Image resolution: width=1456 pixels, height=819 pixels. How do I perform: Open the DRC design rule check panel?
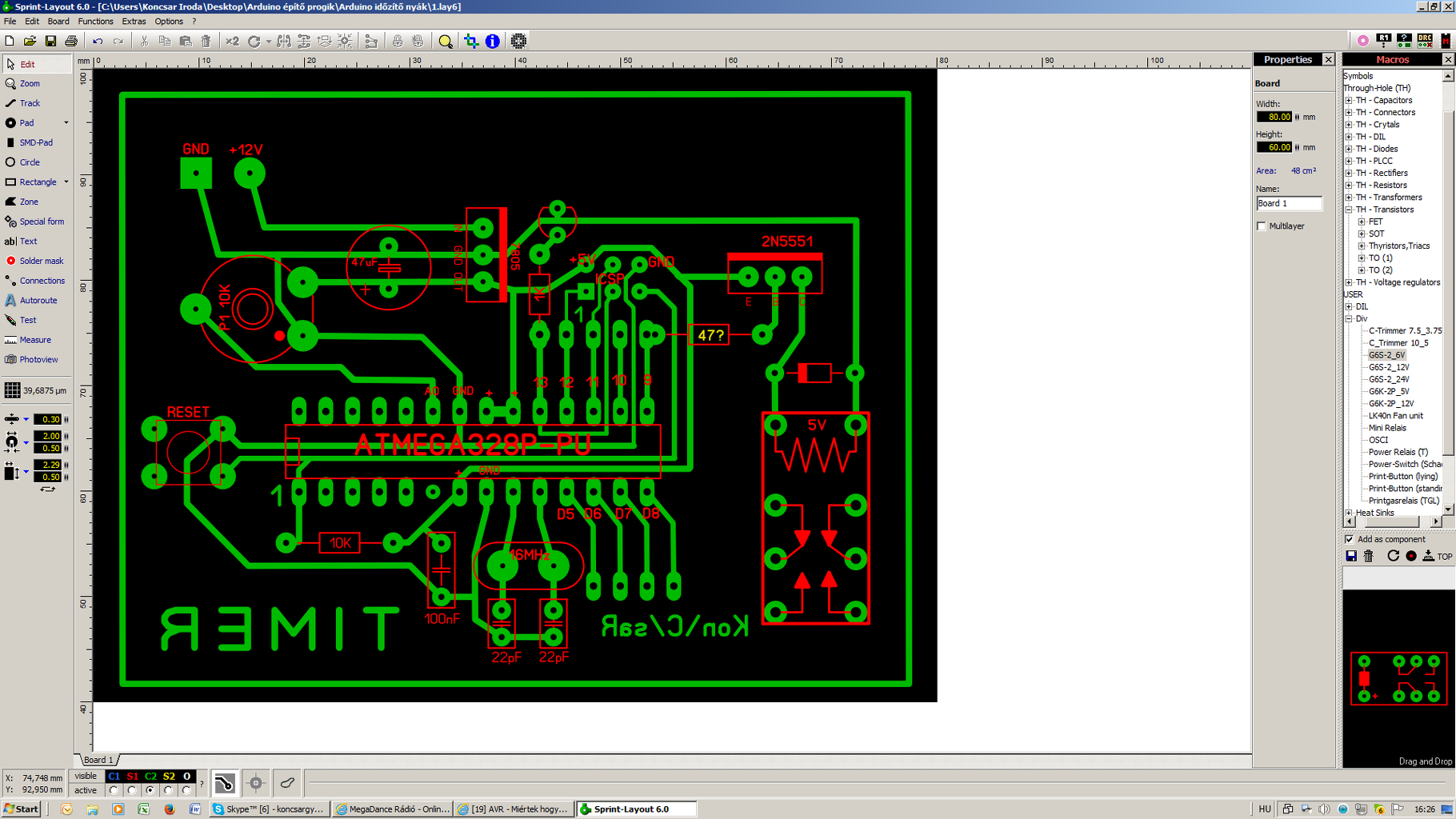tap(1425, 40)
